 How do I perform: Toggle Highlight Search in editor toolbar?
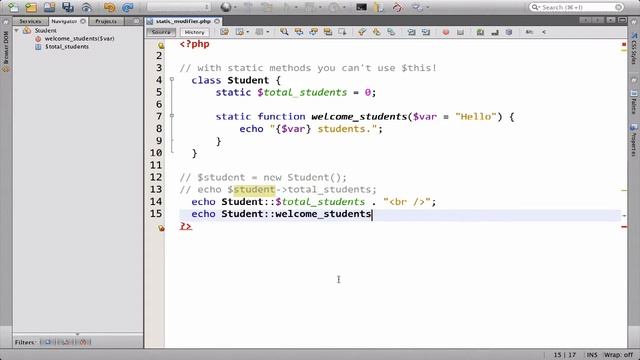click(x=328, y=32)
